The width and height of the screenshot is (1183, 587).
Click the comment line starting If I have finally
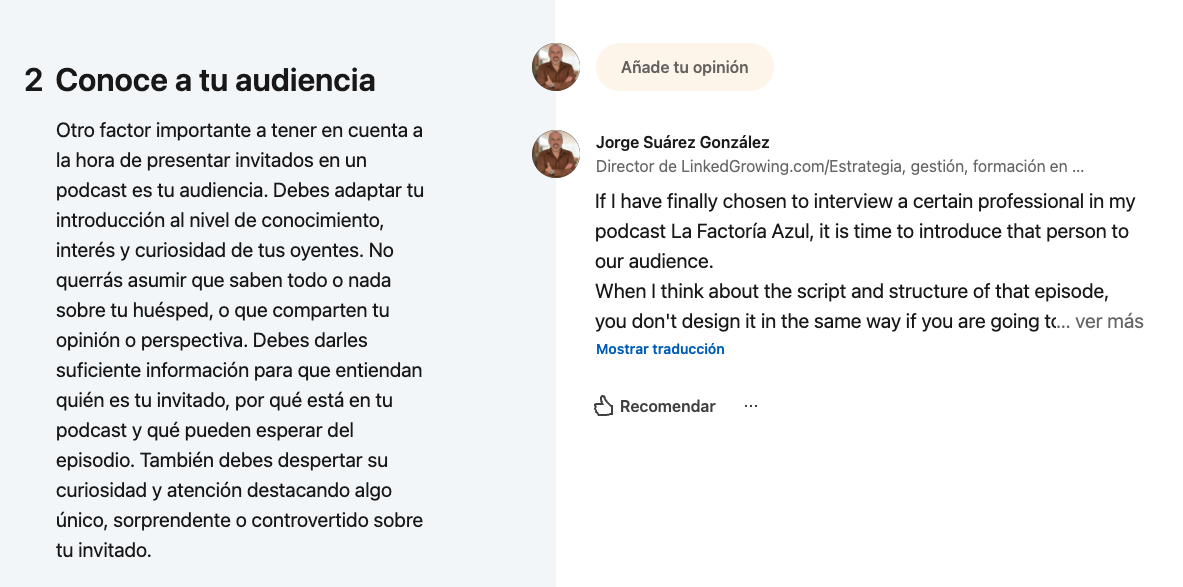(x=864, y=201)
